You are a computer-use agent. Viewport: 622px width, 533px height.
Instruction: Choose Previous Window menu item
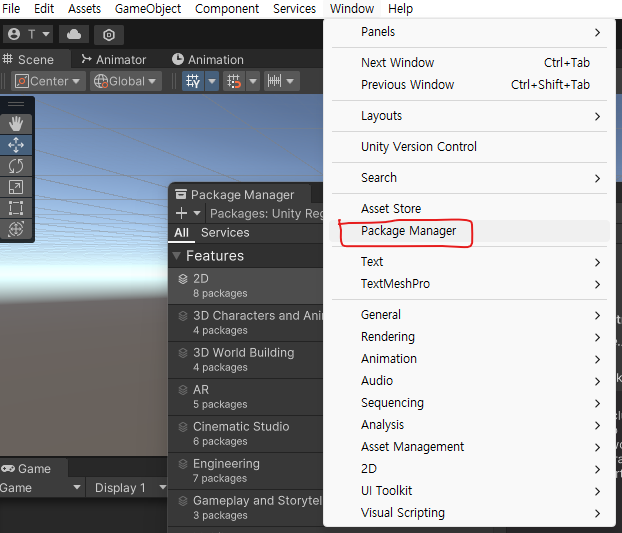click(x=469, y=85)
